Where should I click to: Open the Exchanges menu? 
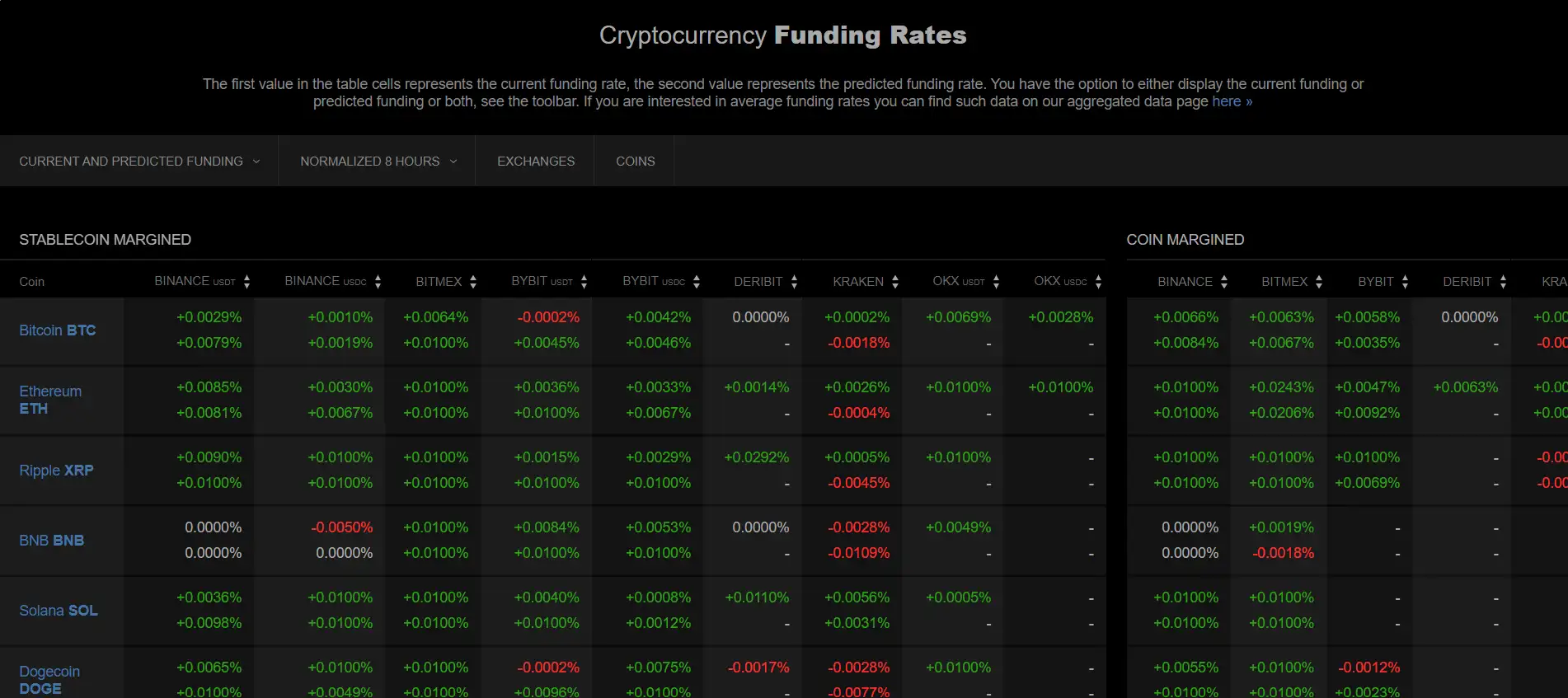(x=536, y=162)
